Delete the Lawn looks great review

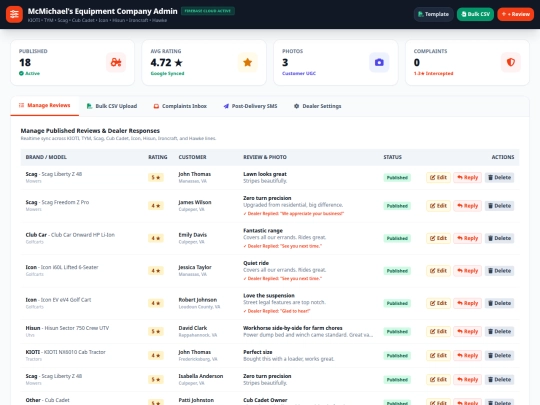click(499, 177)
